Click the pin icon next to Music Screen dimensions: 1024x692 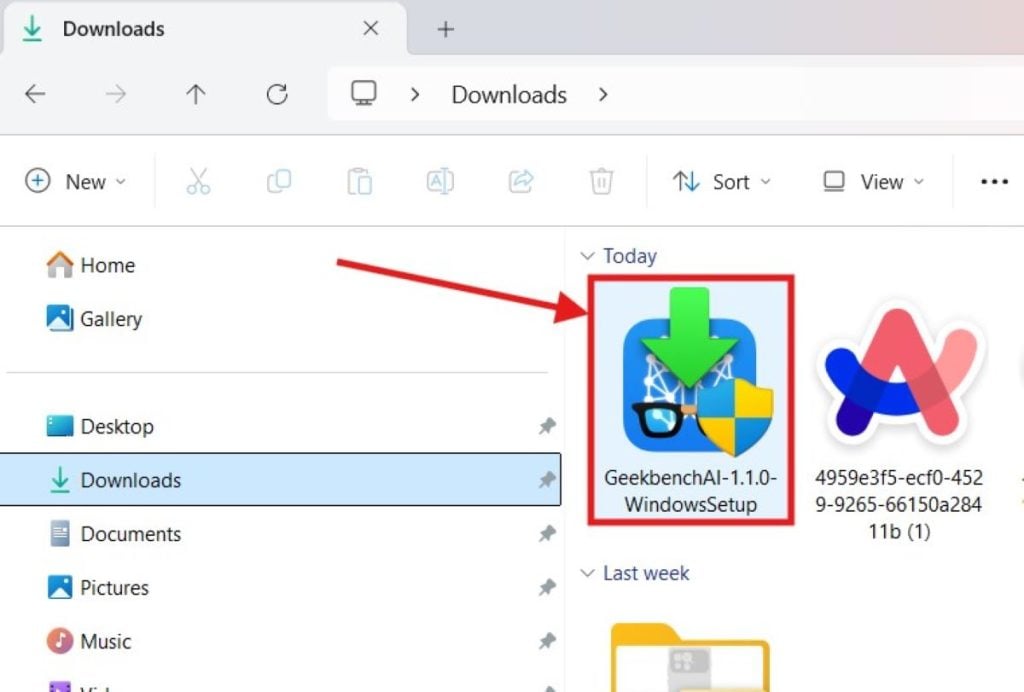point(547,641)
